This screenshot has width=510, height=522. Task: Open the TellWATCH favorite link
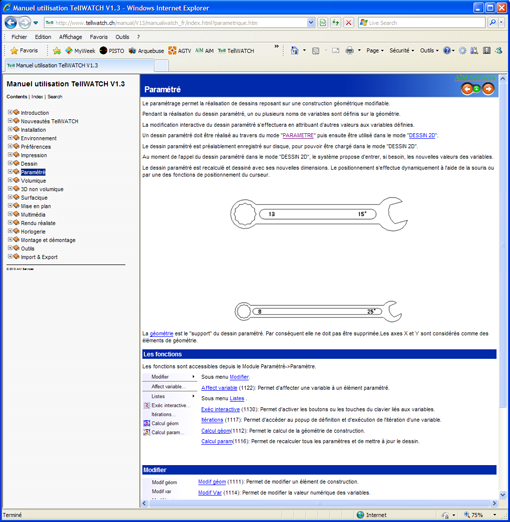coord(236,51)
